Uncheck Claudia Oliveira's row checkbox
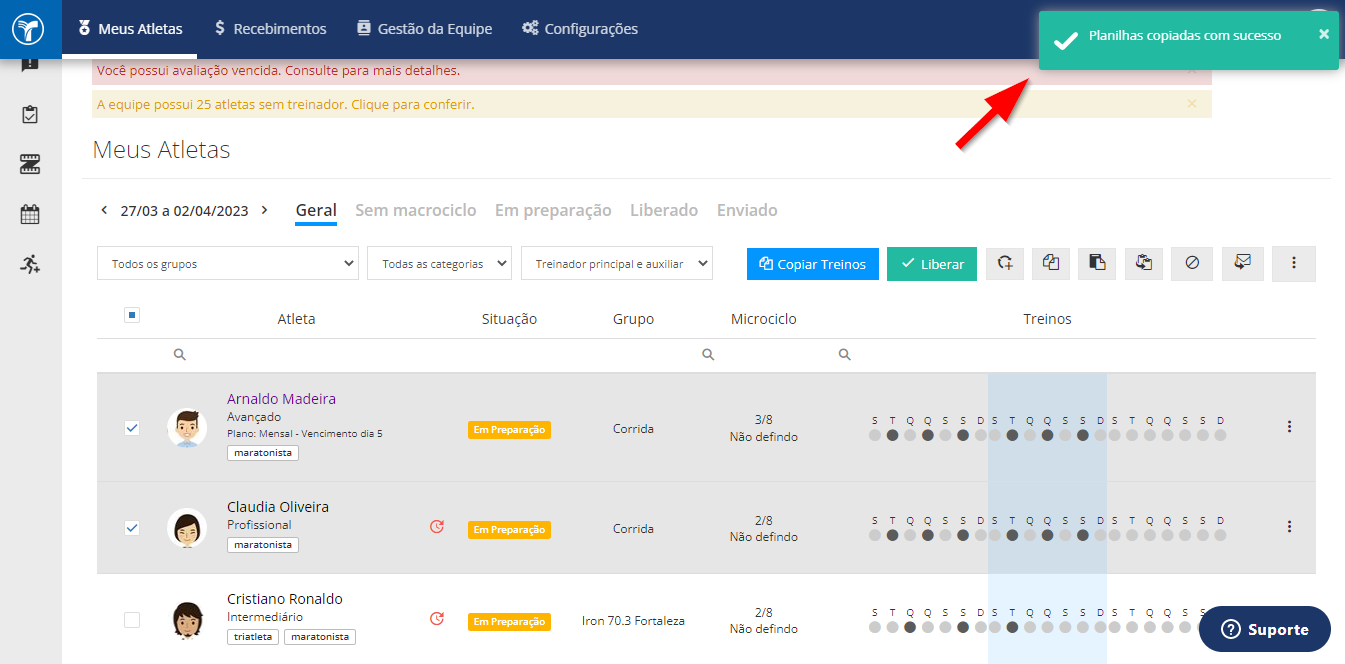 pyautogui.click(x=132, y=528)
